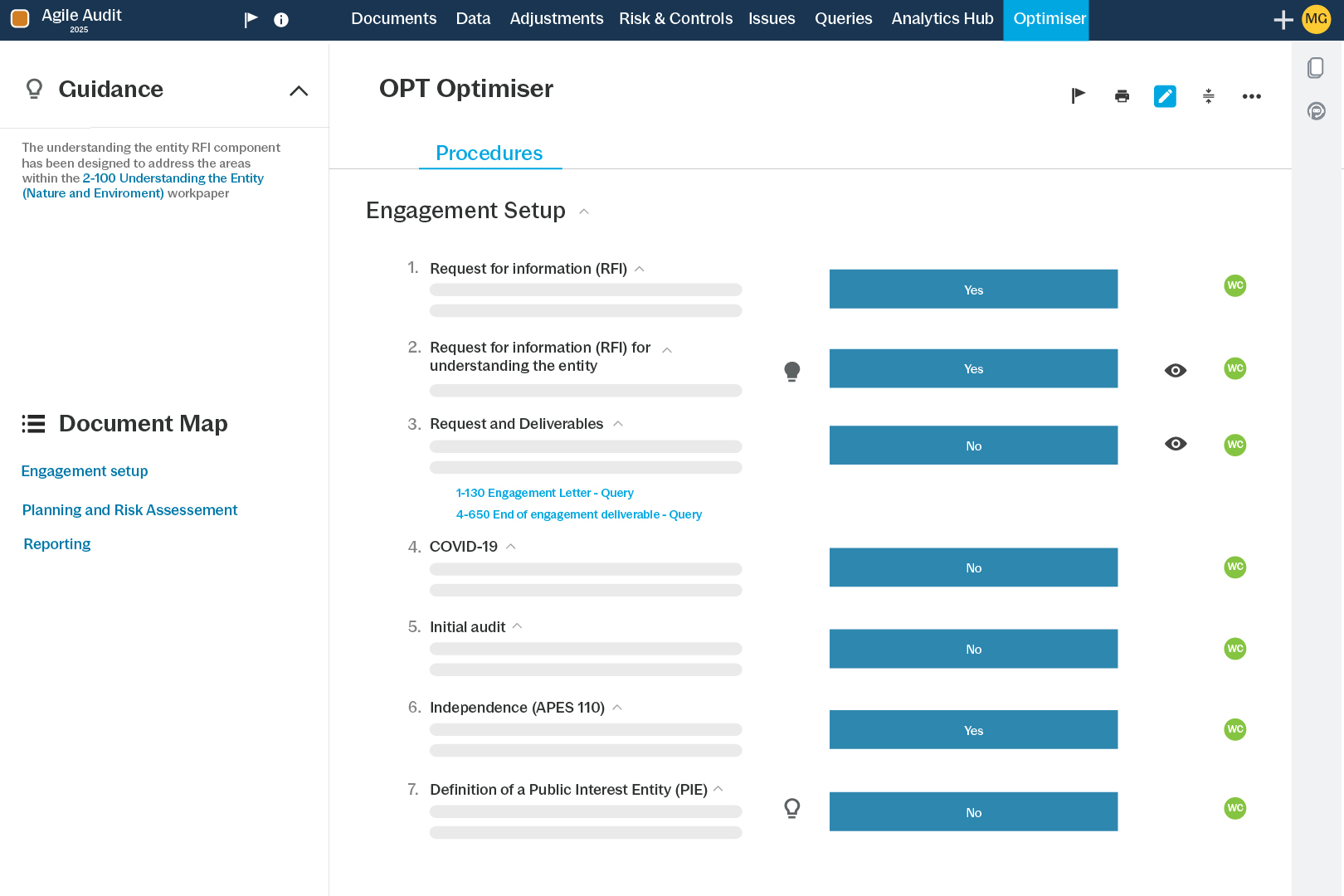1344x896 pixels.
Task: Open 2-100 Understanding the Entity guidance link
Action: coord(143,186)
